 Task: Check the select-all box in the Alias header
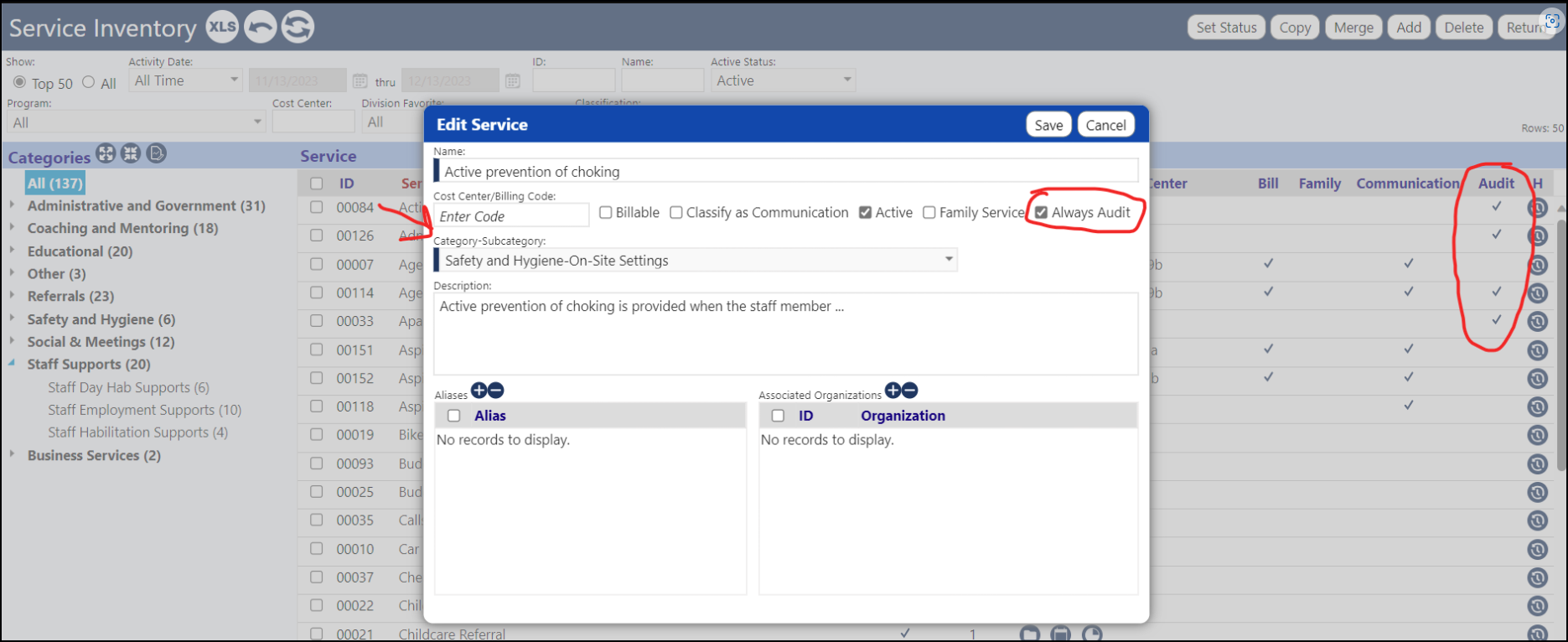[x=454, y=416]
